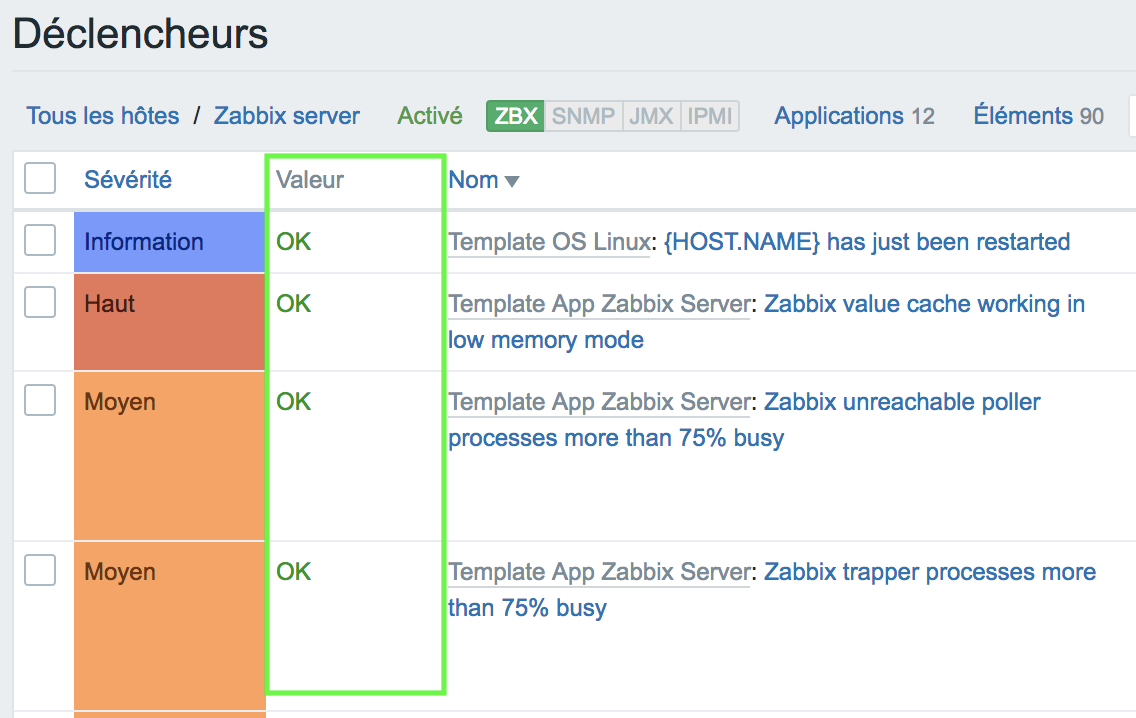Image resolution: width=1136 pixels, height=718 pixels.
Task: Click the Activé host status link
Action: pyautogui.click(x=430, y=116)
